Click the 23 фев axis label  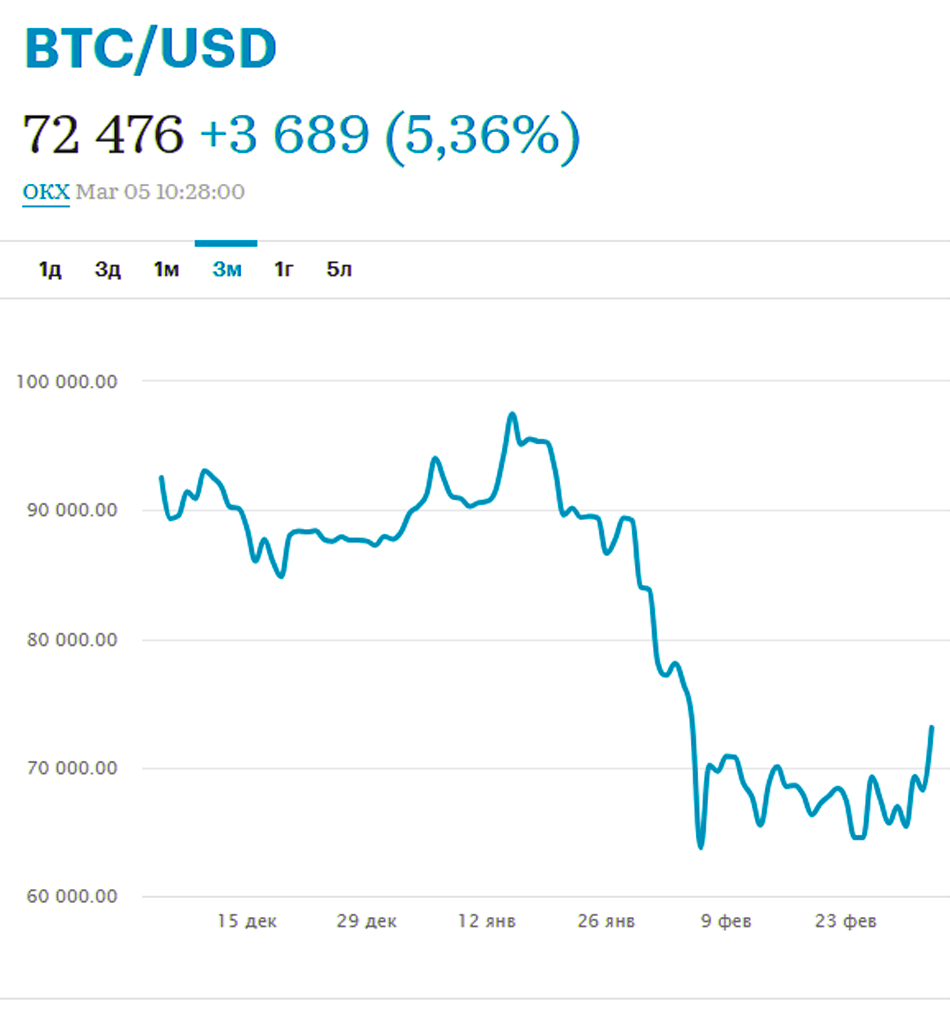844,921
